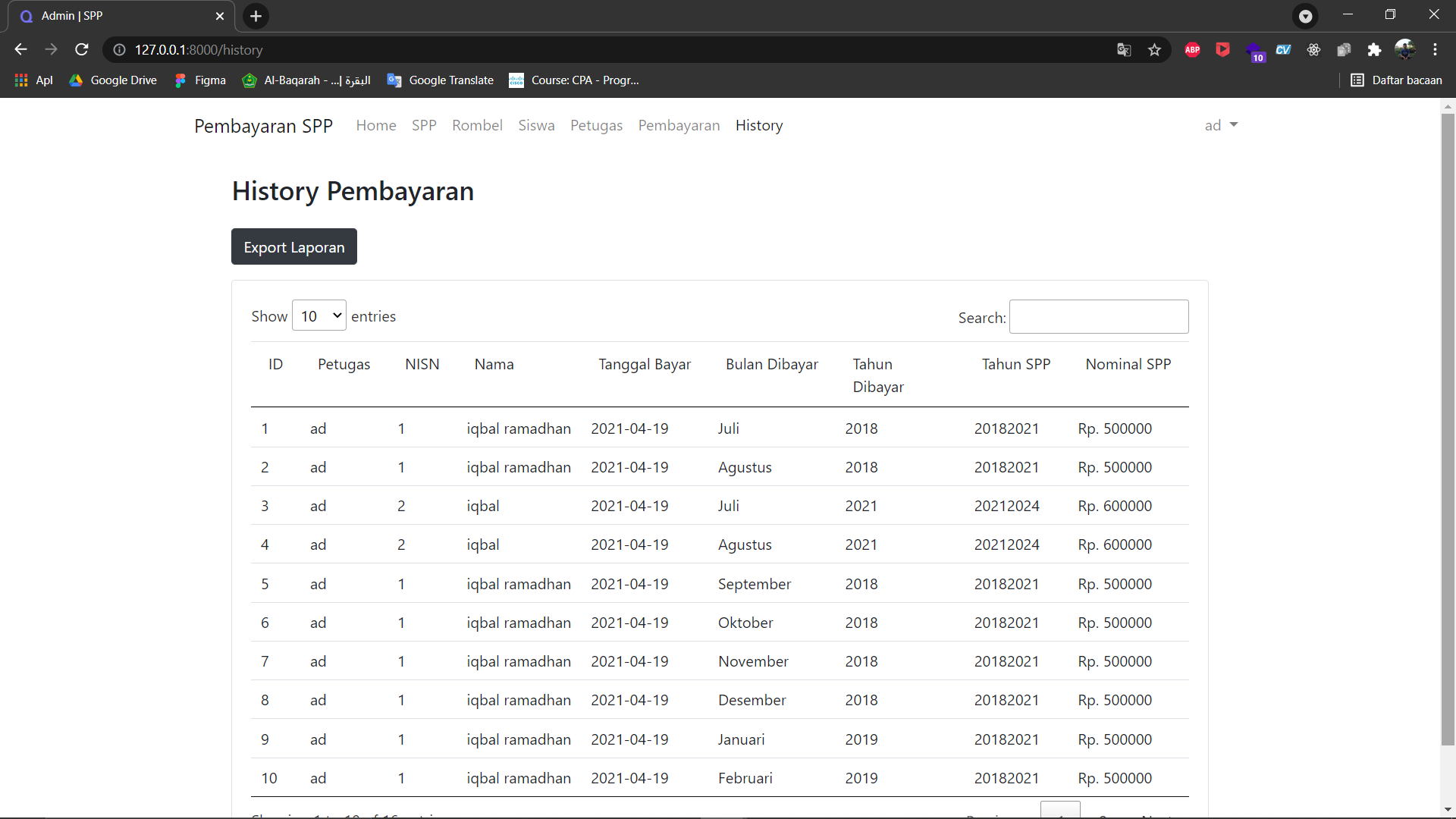
Task: Open Google Translate page icon in address bar
Action: coord(1124,49)
